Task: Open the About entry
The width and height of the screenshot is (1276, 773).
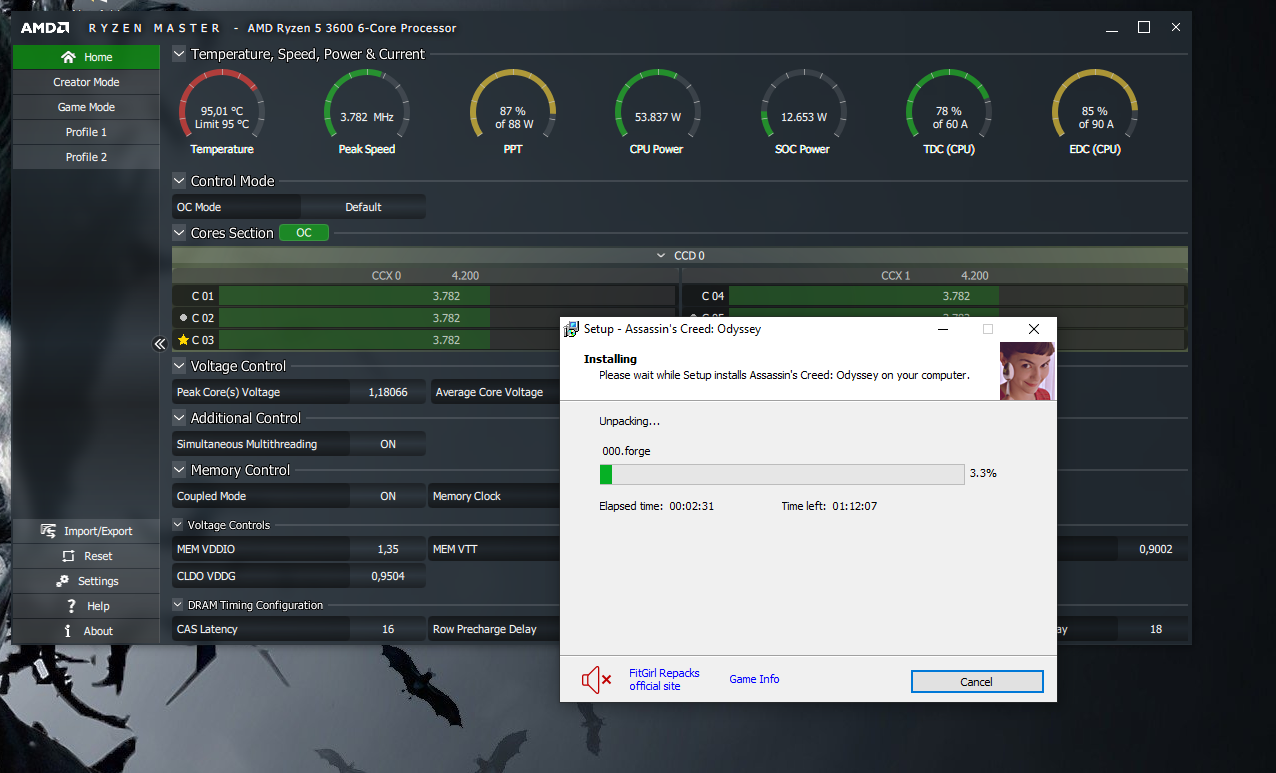Action: click(x=86, y=631)
